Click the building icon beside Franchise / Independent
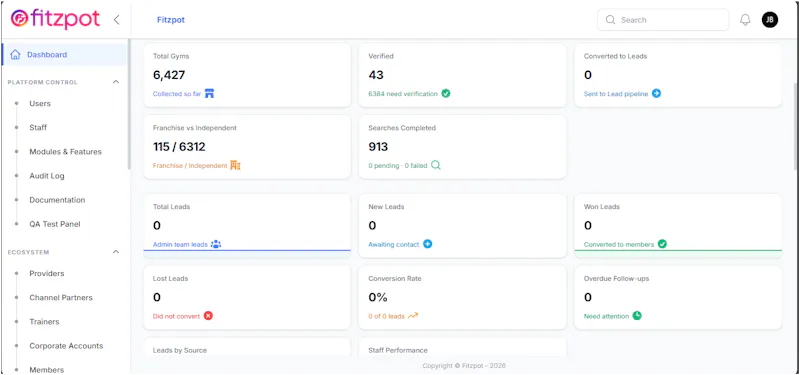Viewport: 800px width, 375px height. [x=235, y=165]
